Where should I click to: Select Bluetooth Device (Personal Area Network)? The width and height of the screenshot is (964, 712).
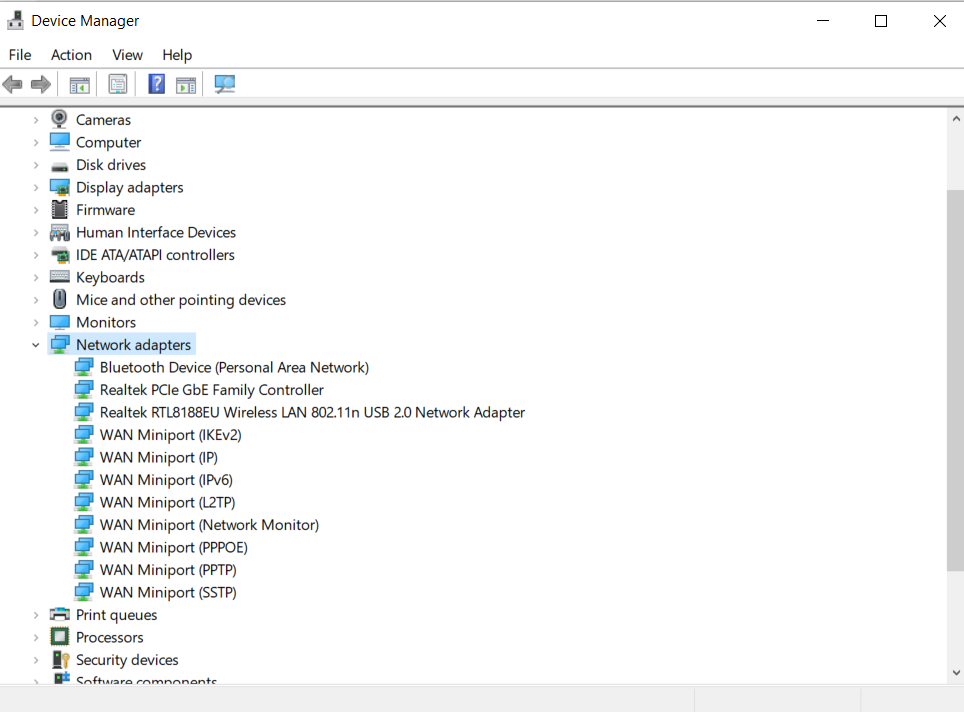234,367
